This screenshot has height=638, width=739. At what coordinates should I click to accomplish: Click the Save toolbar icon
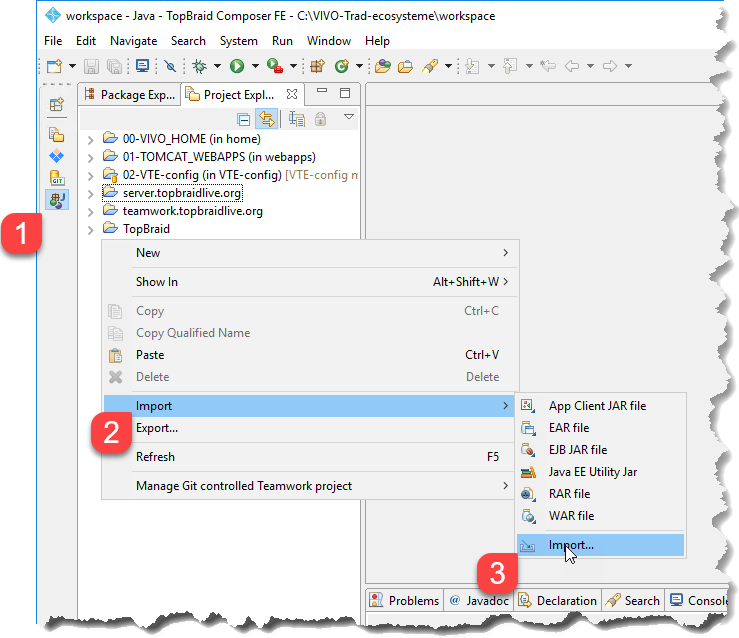tap(91, 66)
